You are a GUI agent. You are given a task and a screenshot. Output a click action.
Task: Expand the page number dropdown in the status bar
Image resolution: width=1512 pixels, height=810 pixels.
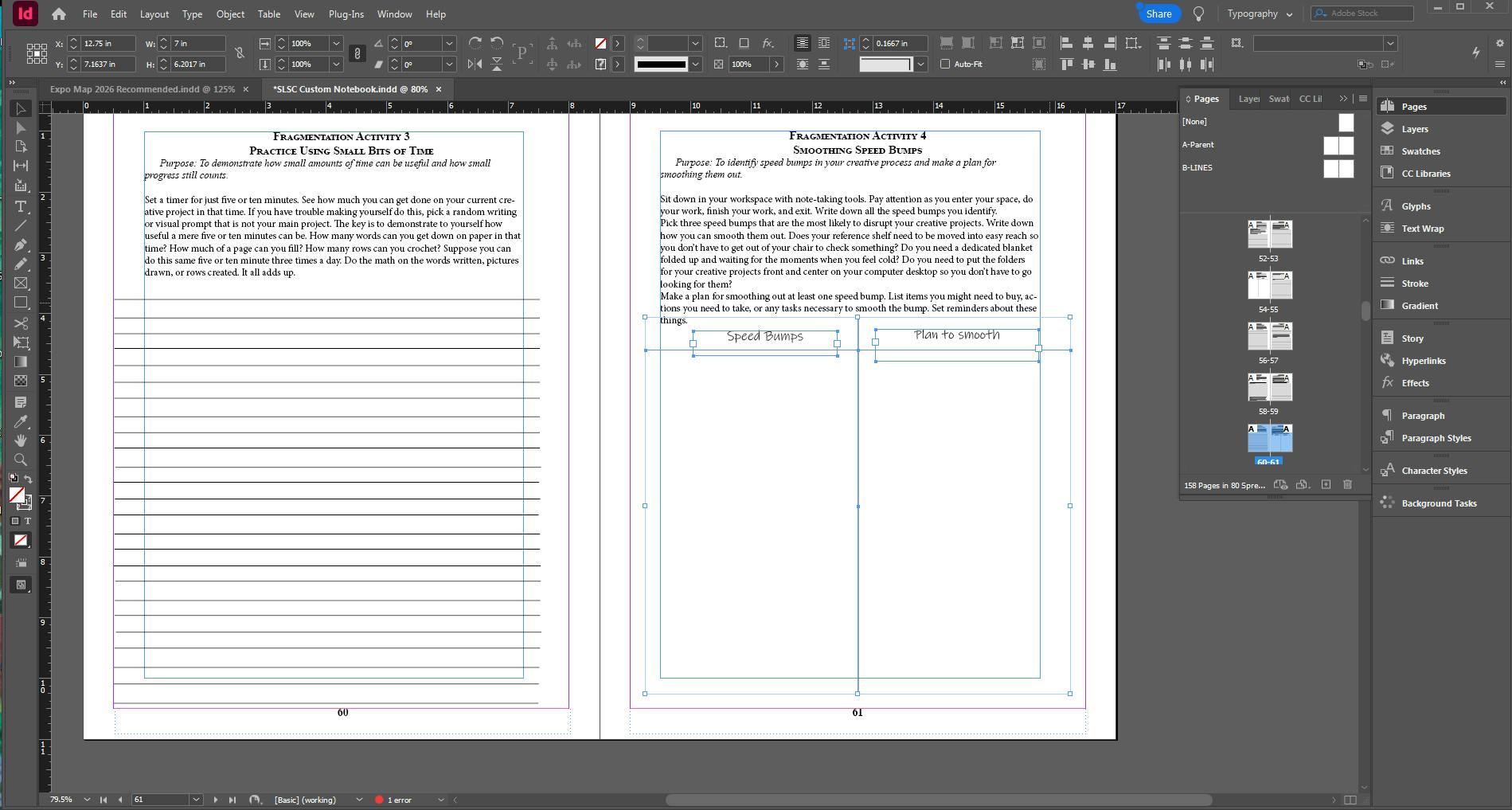coord(196,800)
